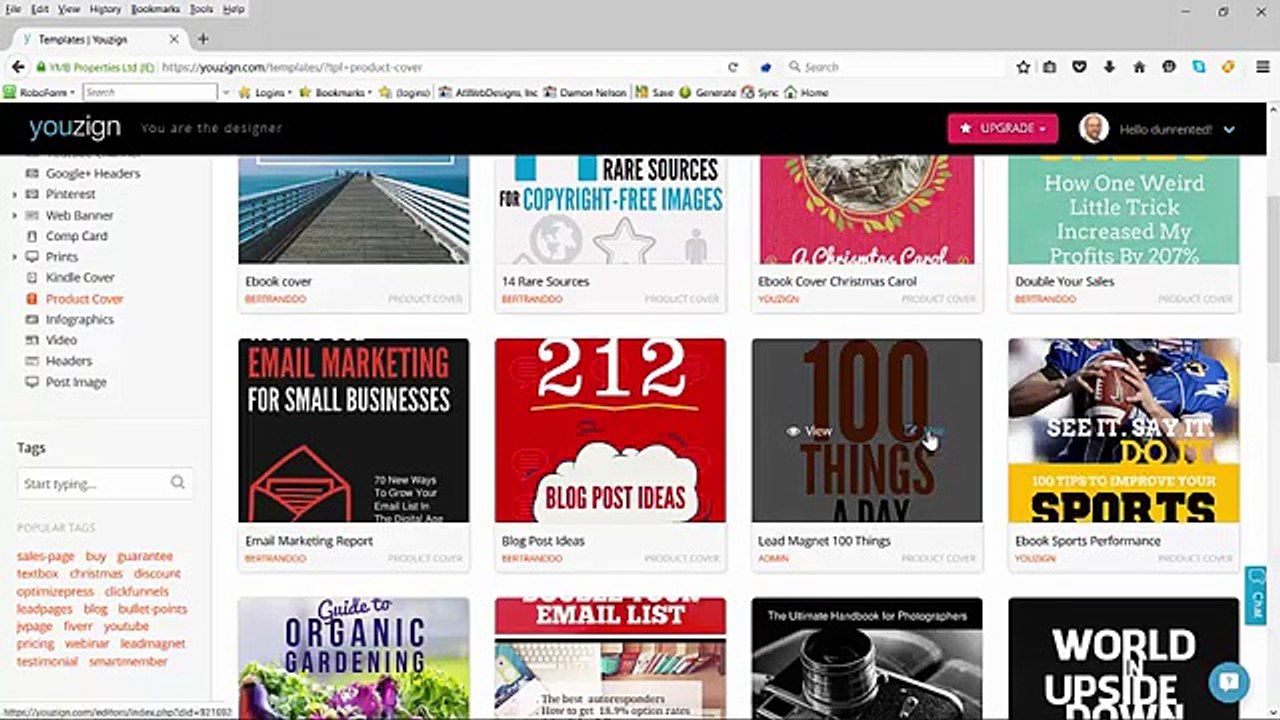Open Firefox downloads arrow icon
This screenshot has height=720, width=1280.
coord(1109,67)
